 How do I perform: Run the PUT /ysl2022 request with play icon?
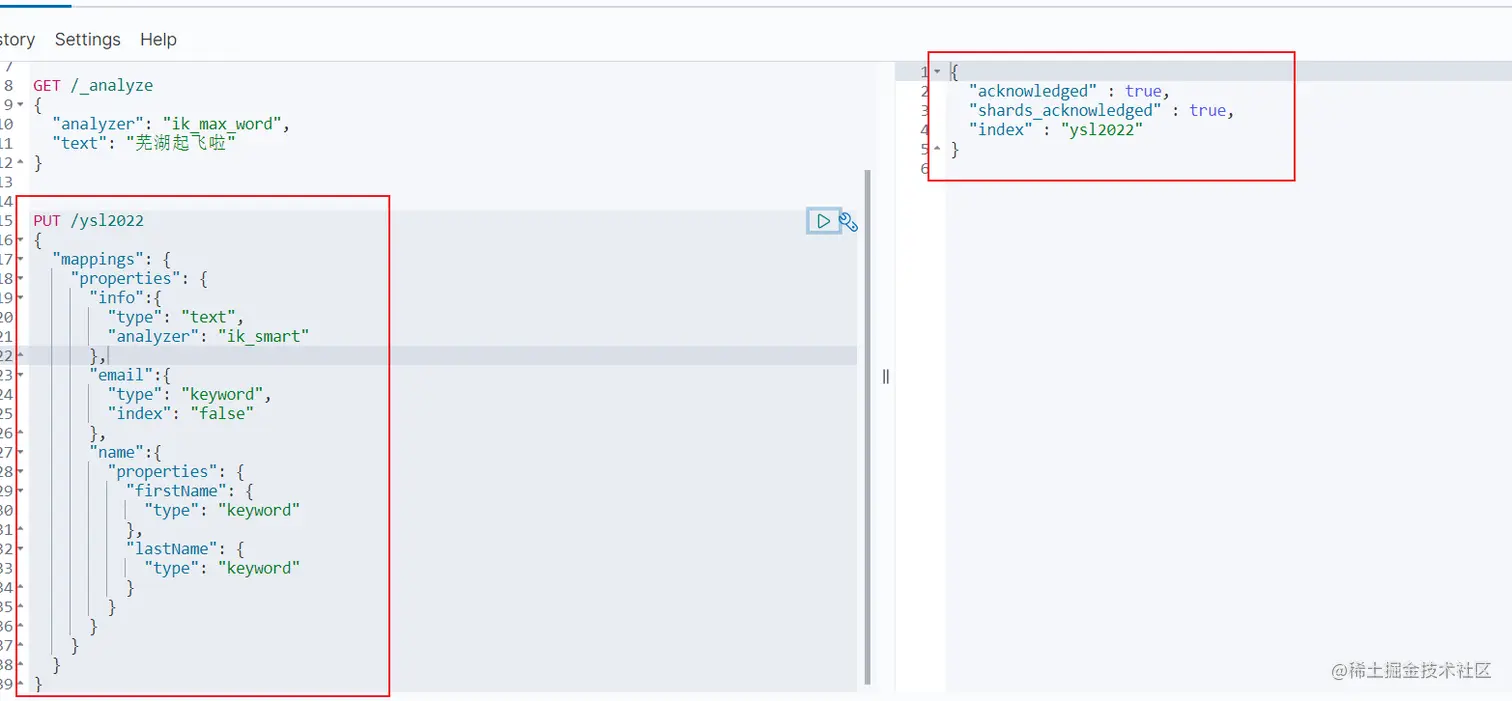click(x=823, y=221)
